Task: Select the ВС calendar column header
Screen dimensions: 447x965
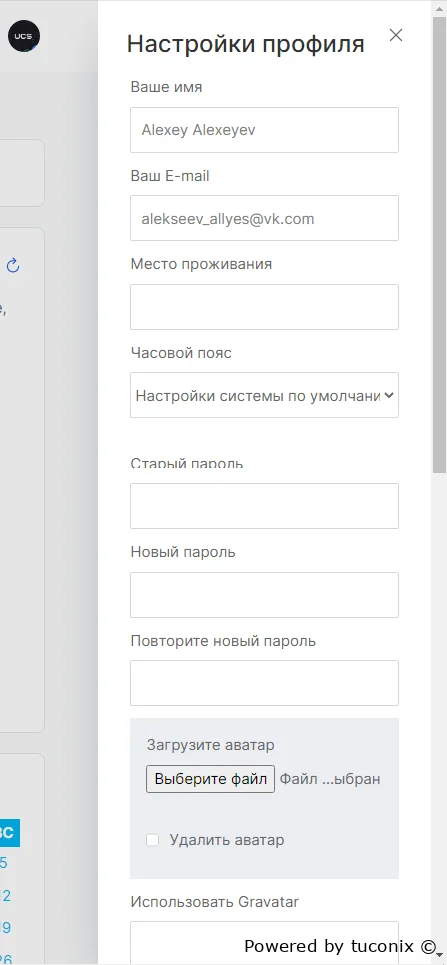Action: pos(7,833)
